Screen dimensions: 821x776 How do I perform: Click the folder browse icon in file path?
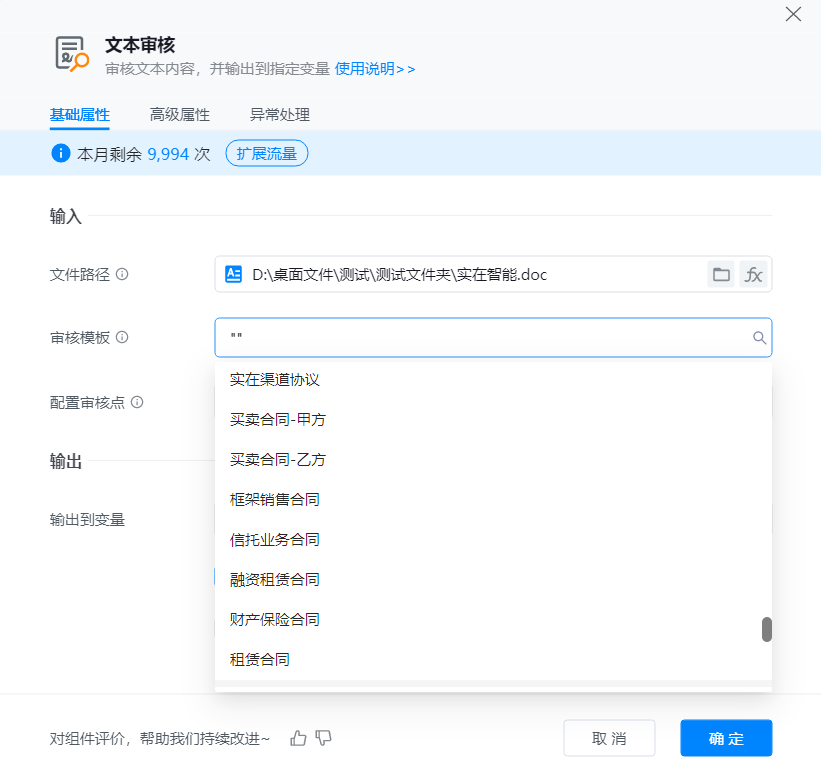click(720, 274)
